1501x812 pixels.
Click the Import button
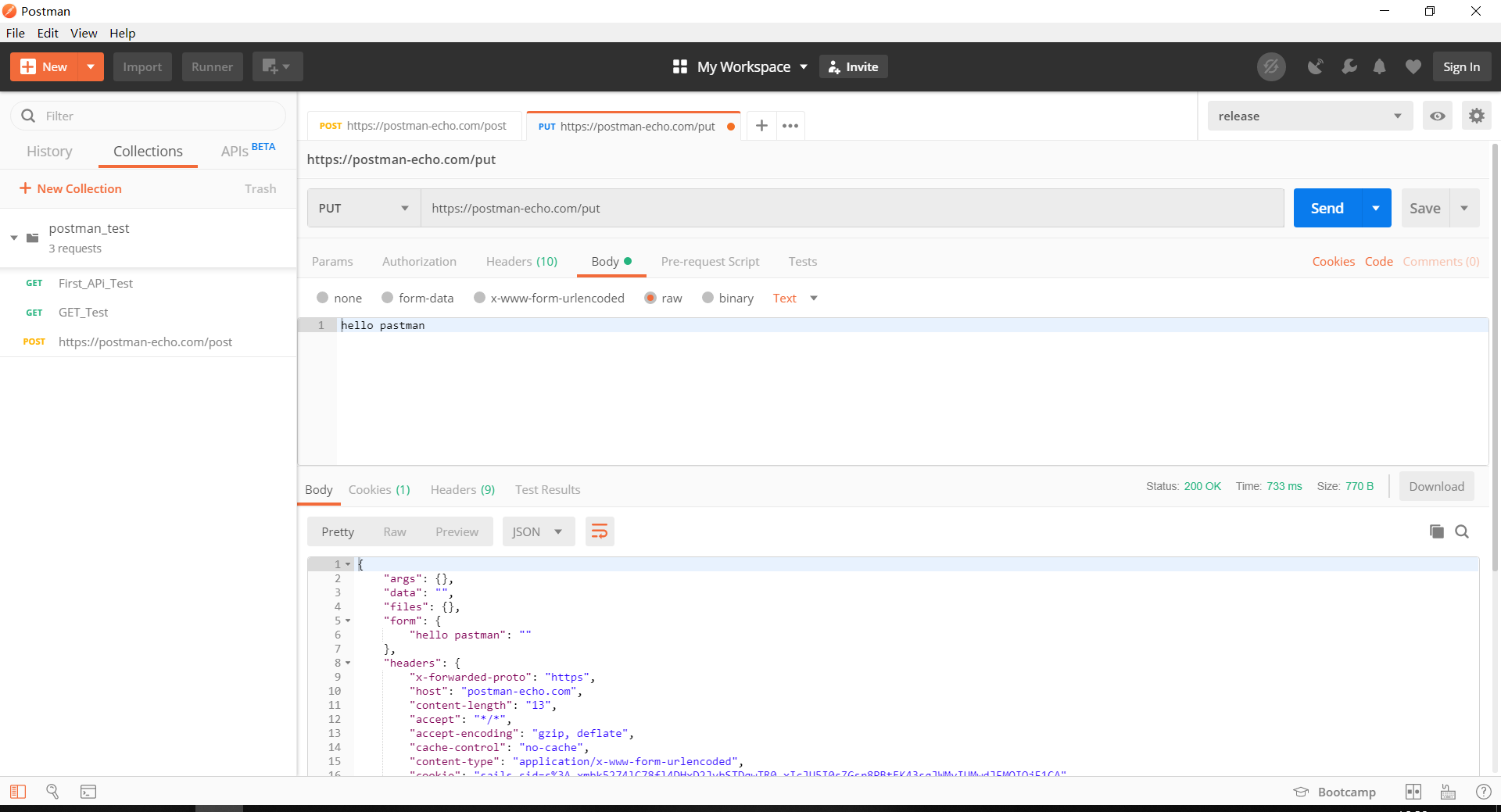(142, 67)
